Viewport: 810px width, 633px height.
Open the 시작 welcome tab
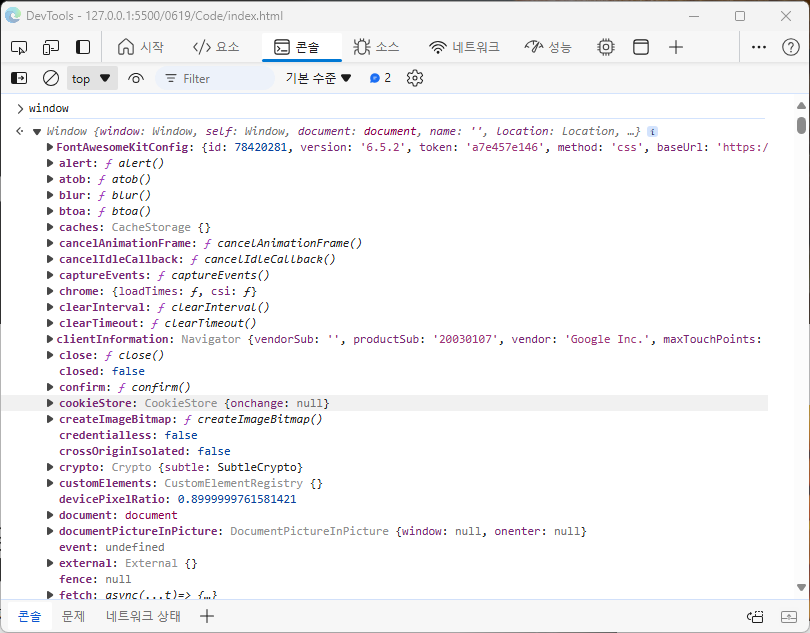coord(141,48)
